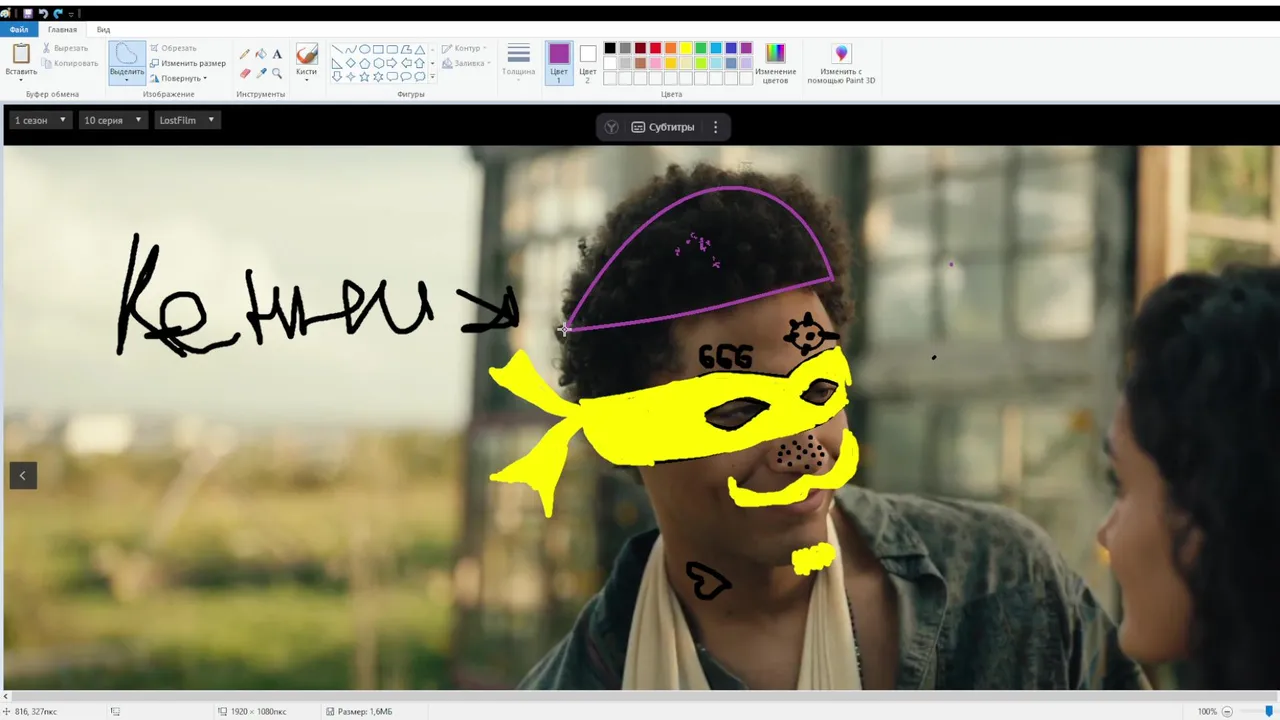Image resolution: width=1280 pixels, height=720 pixels.
Task: Open the Повернуть rotate dropdown
Action: click(179, 78)
